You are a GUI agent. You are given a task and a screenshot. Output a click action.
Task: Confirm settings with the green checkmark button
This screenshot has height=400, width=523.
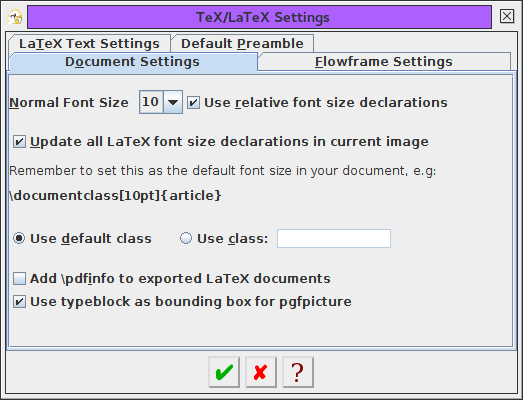coord(224,372)
